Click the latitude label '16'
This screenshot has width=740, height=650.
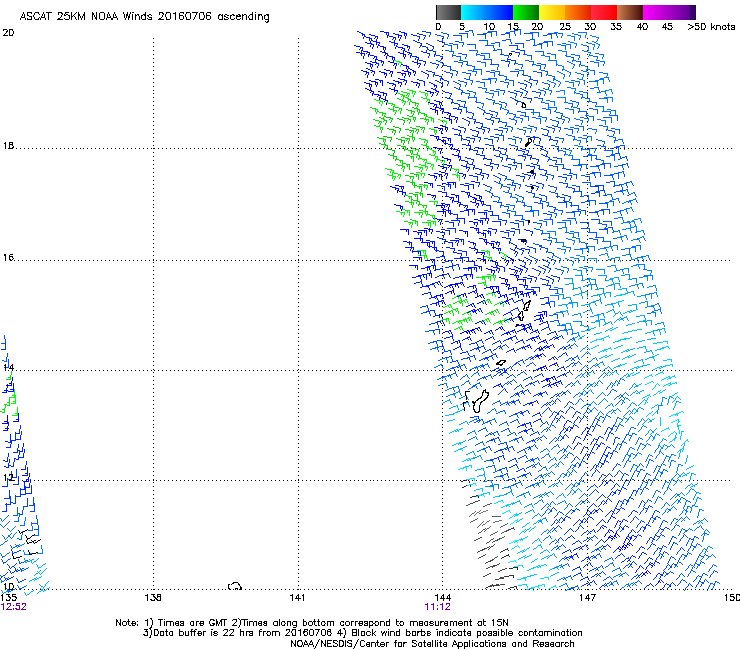point(8,258)
